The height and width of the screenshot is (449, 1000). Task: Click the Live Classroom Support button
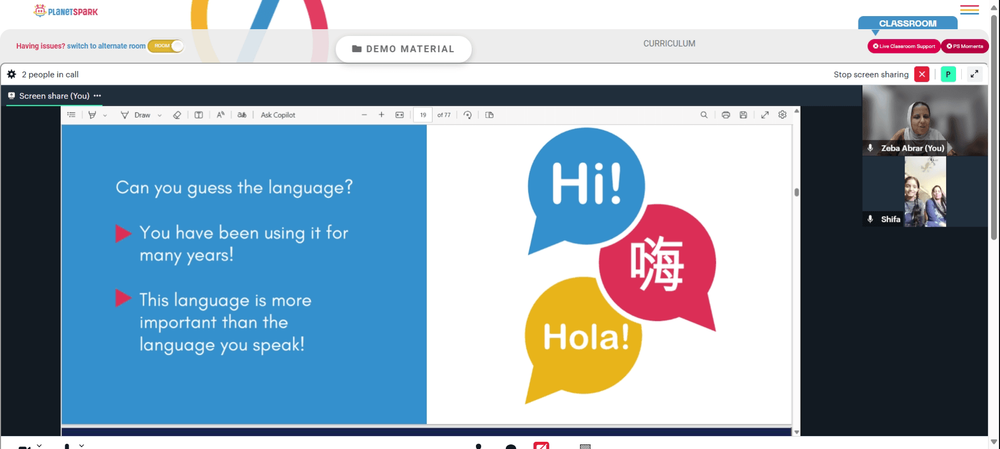point(904,46)
